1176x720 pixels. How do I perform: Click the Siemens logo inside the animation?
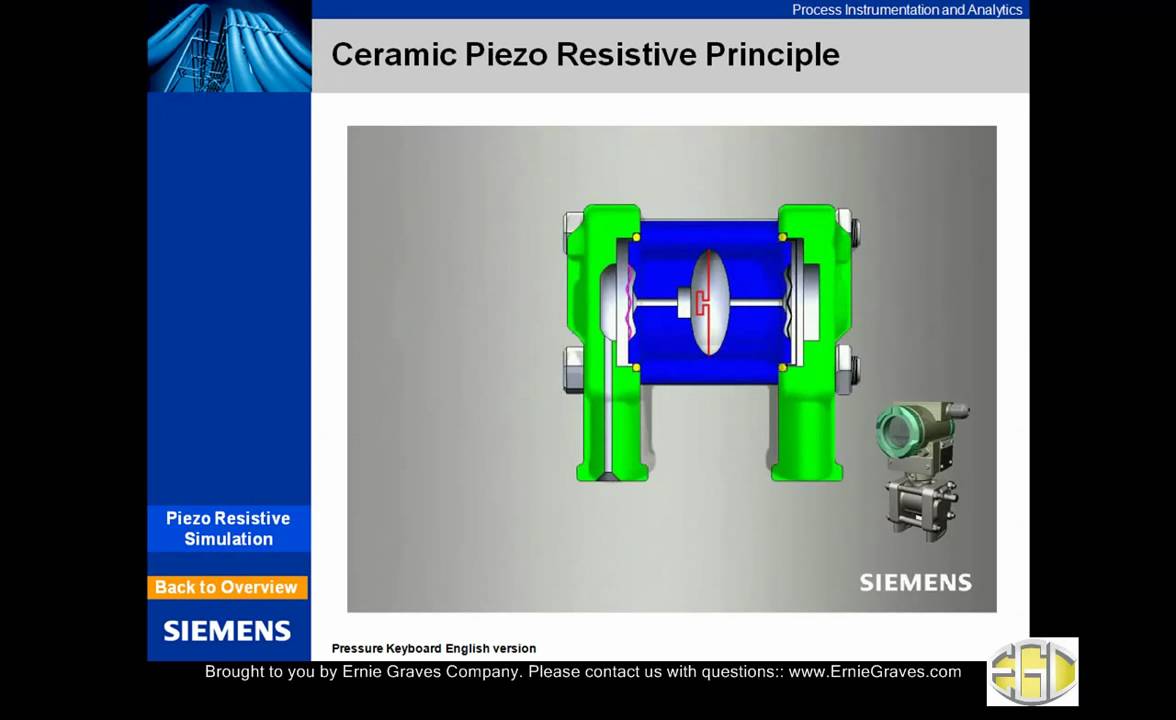(x=916, y=583)
